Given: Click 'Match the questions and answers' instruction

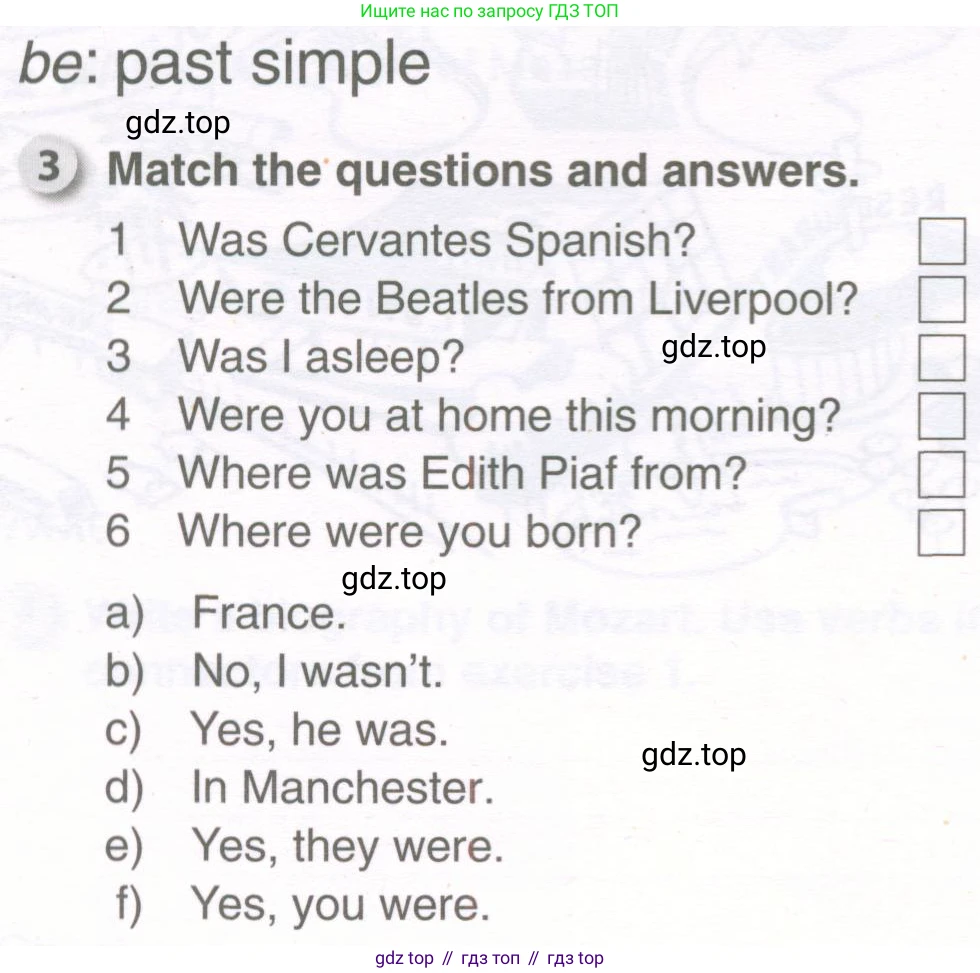Looking at the screenshot, I should [484, 170].
